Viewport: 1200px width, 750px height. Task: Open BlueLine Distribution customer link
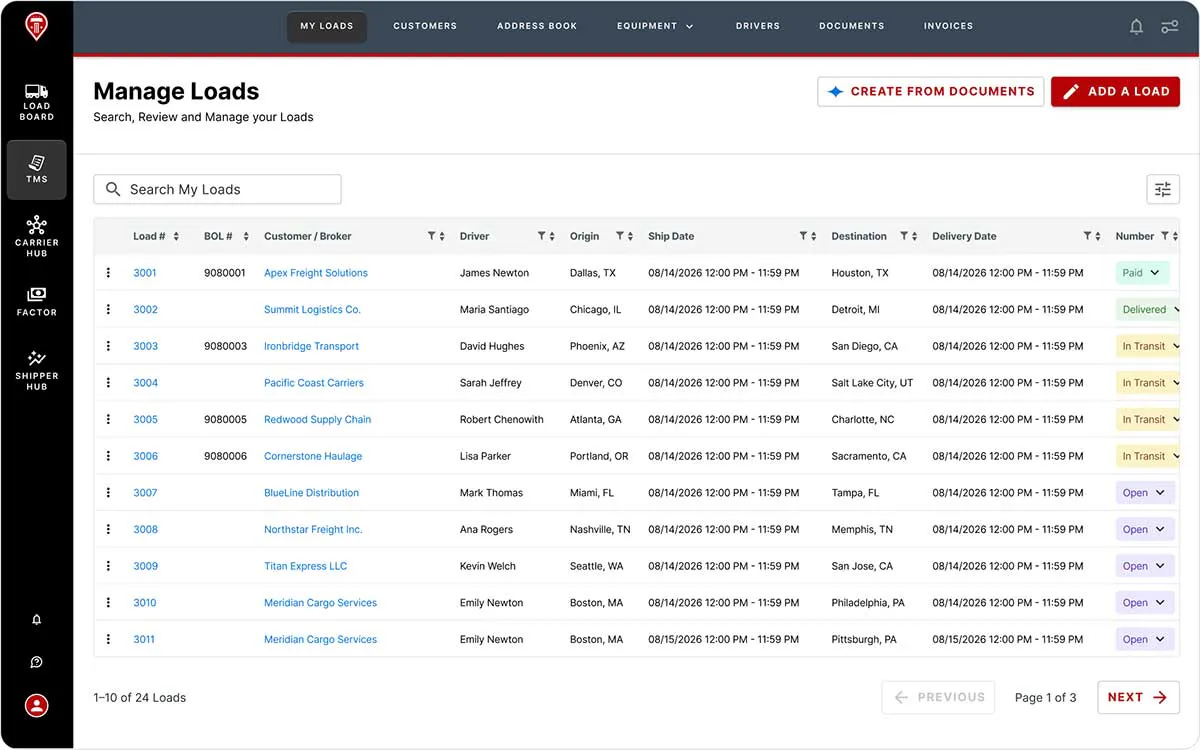click(x=311, y=492)
